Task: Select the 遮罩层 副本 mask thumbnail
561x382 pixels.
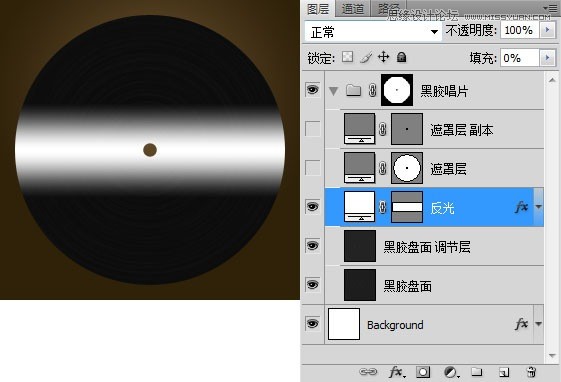Action: click(x=407, y=129)
